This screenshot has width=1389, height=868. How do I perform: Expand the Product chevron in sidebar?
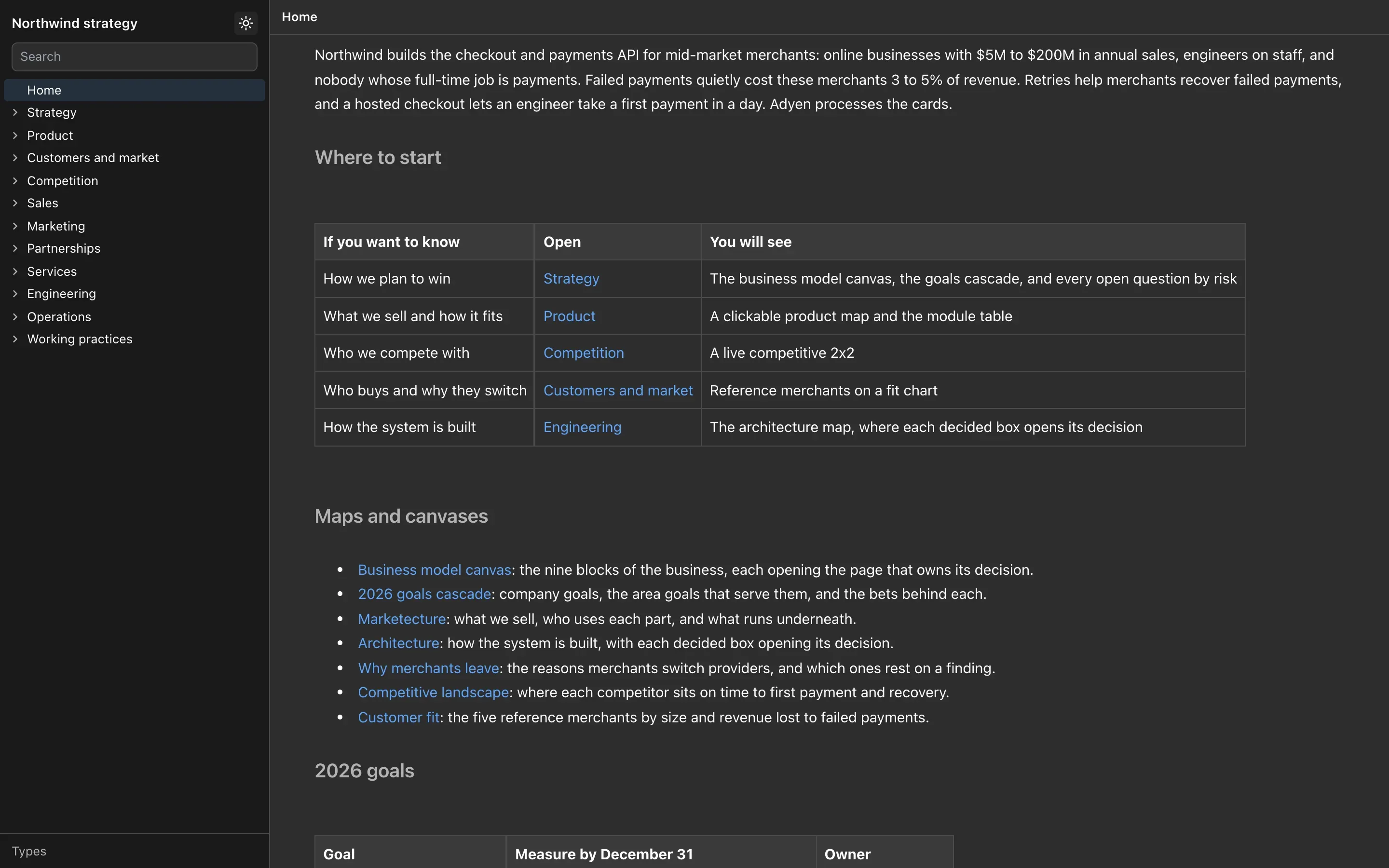coord(15,136)
